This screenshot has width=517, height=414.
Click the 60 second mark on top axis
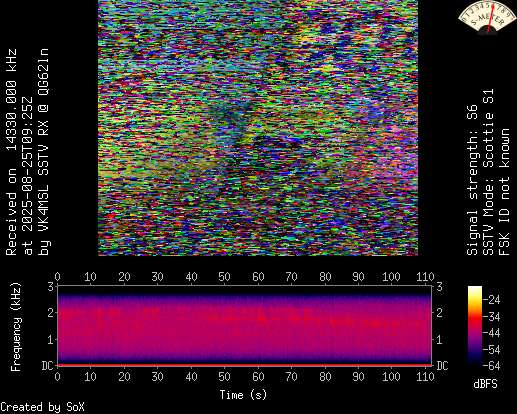[x=258, y=277]
